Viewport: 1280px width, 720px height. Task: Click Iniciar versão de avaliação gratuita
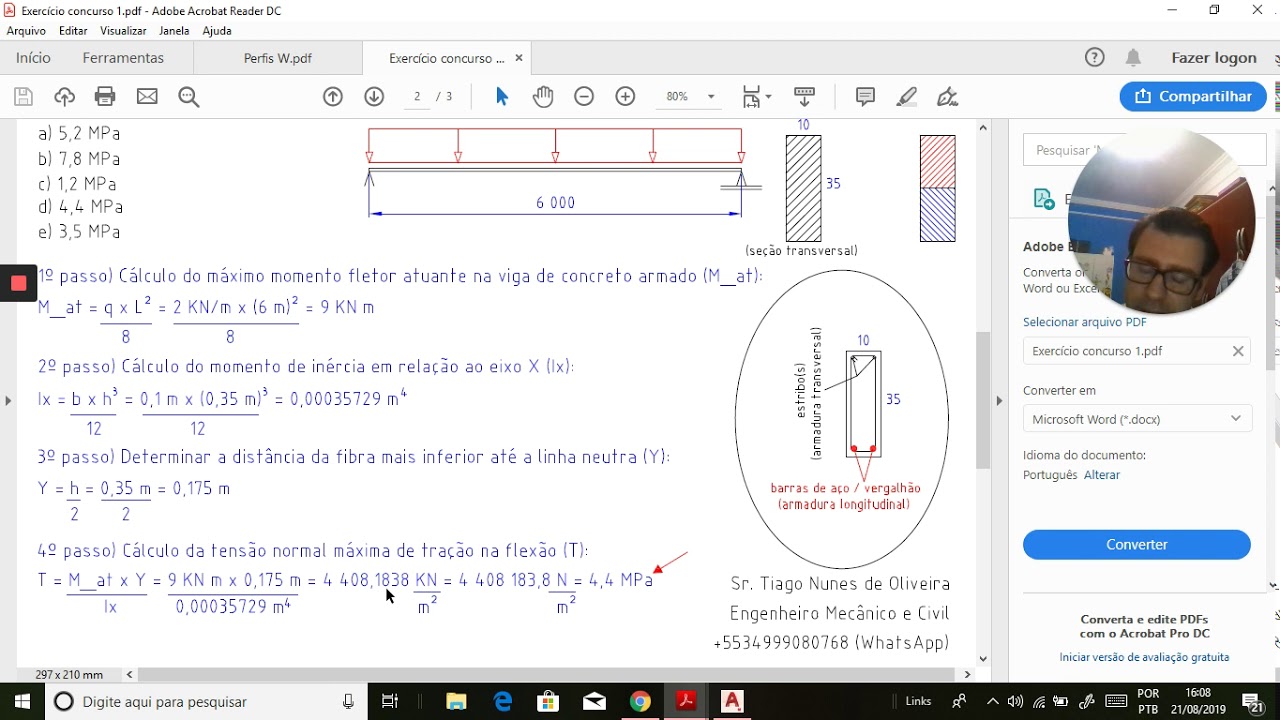tap(1144, 657)
